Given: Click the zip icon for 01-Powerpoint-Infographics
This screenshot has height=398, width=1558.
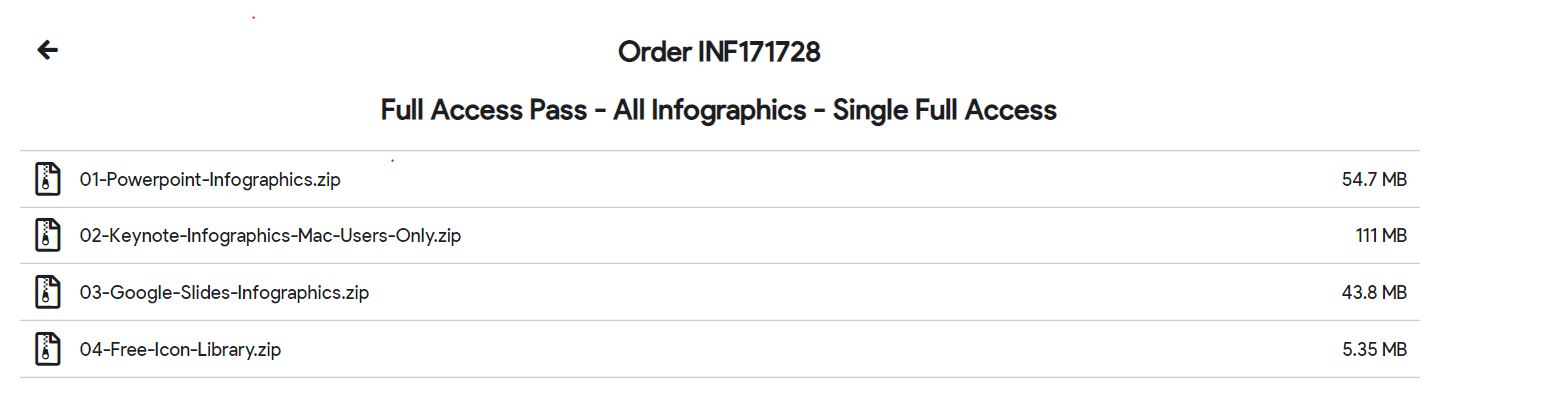Looking at the screenshot, I should pos(47,179).
